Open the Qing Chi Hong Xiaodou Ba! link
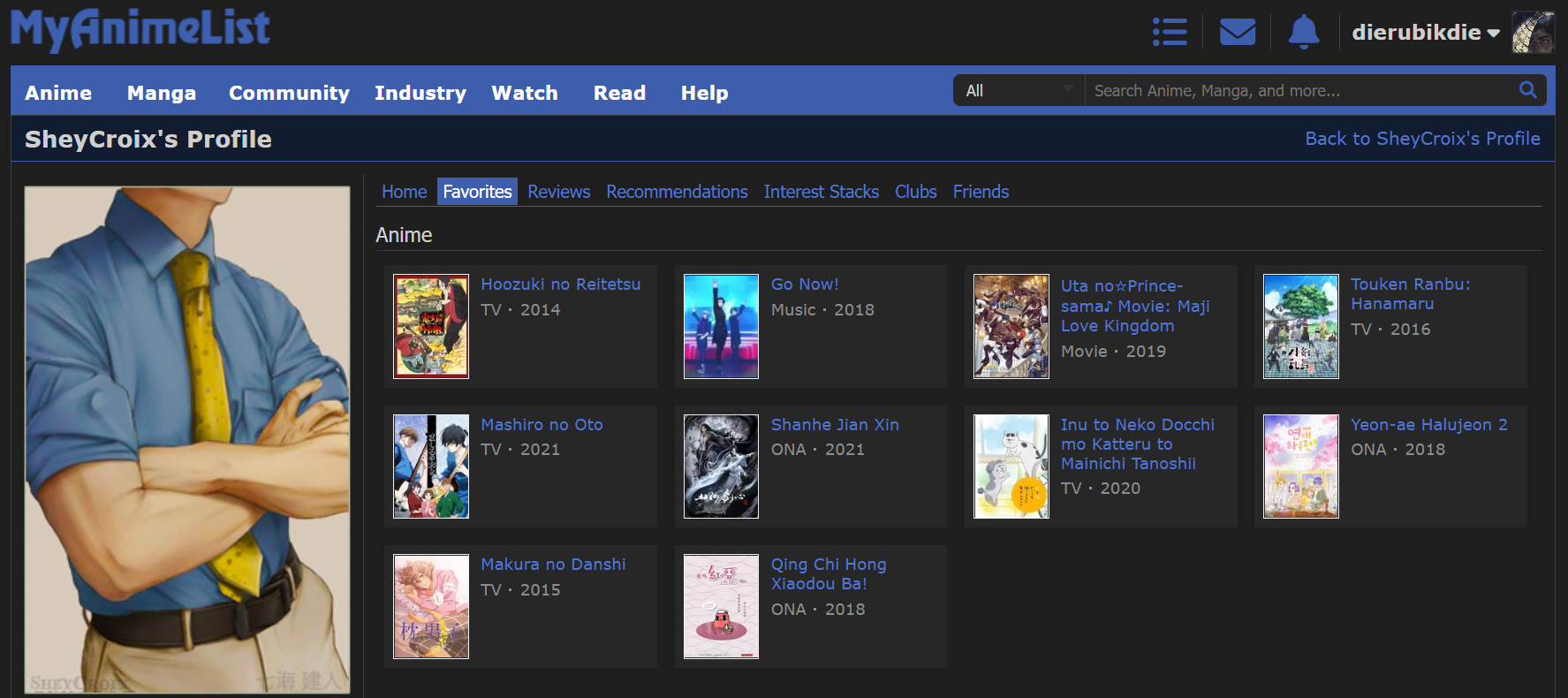This screenshot has width=1568, height=698. [829, 574]
